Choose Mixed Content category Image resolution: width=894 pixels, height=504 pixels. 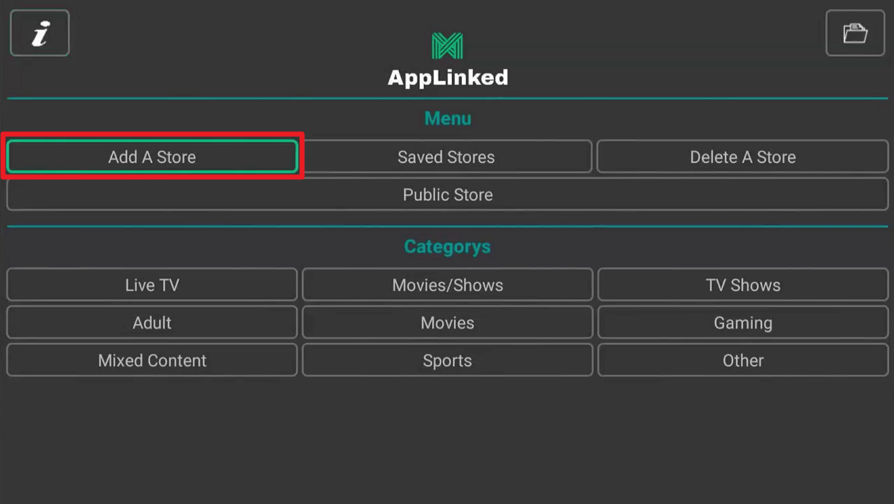152,360
